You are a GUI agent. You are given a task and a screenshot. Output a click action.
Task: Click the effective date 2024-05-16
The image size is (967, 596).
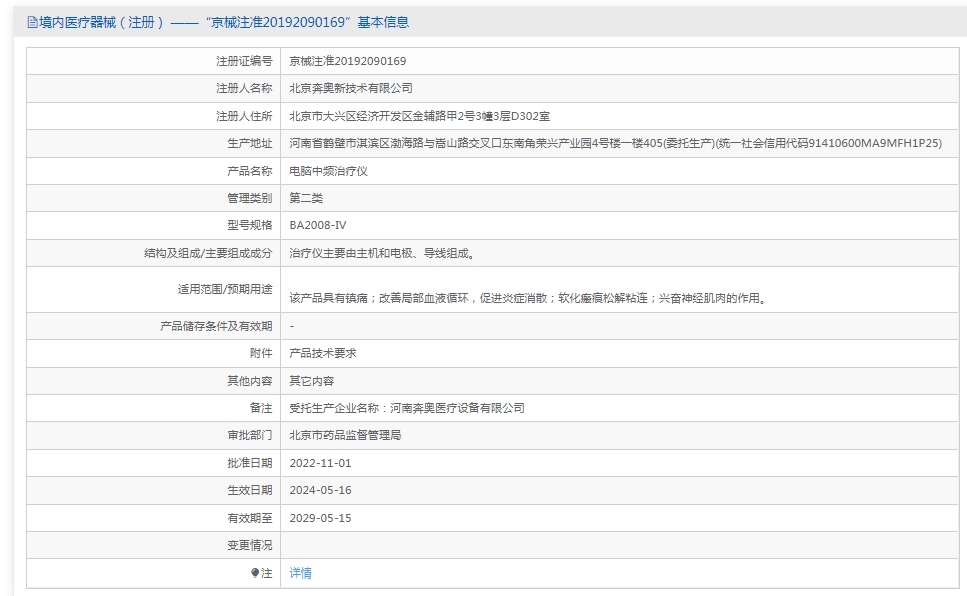click(x=320, y=490)
